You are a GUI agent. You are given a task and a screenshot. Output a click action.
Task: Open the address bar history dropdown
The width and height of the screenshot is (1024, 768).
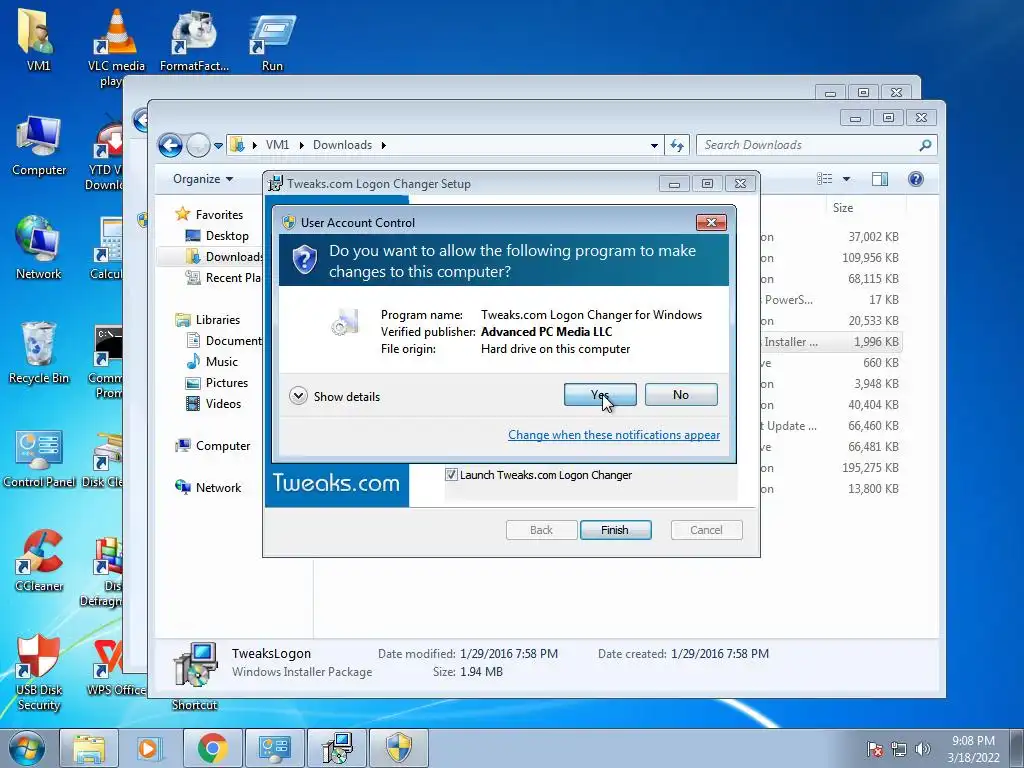[654, 145]
